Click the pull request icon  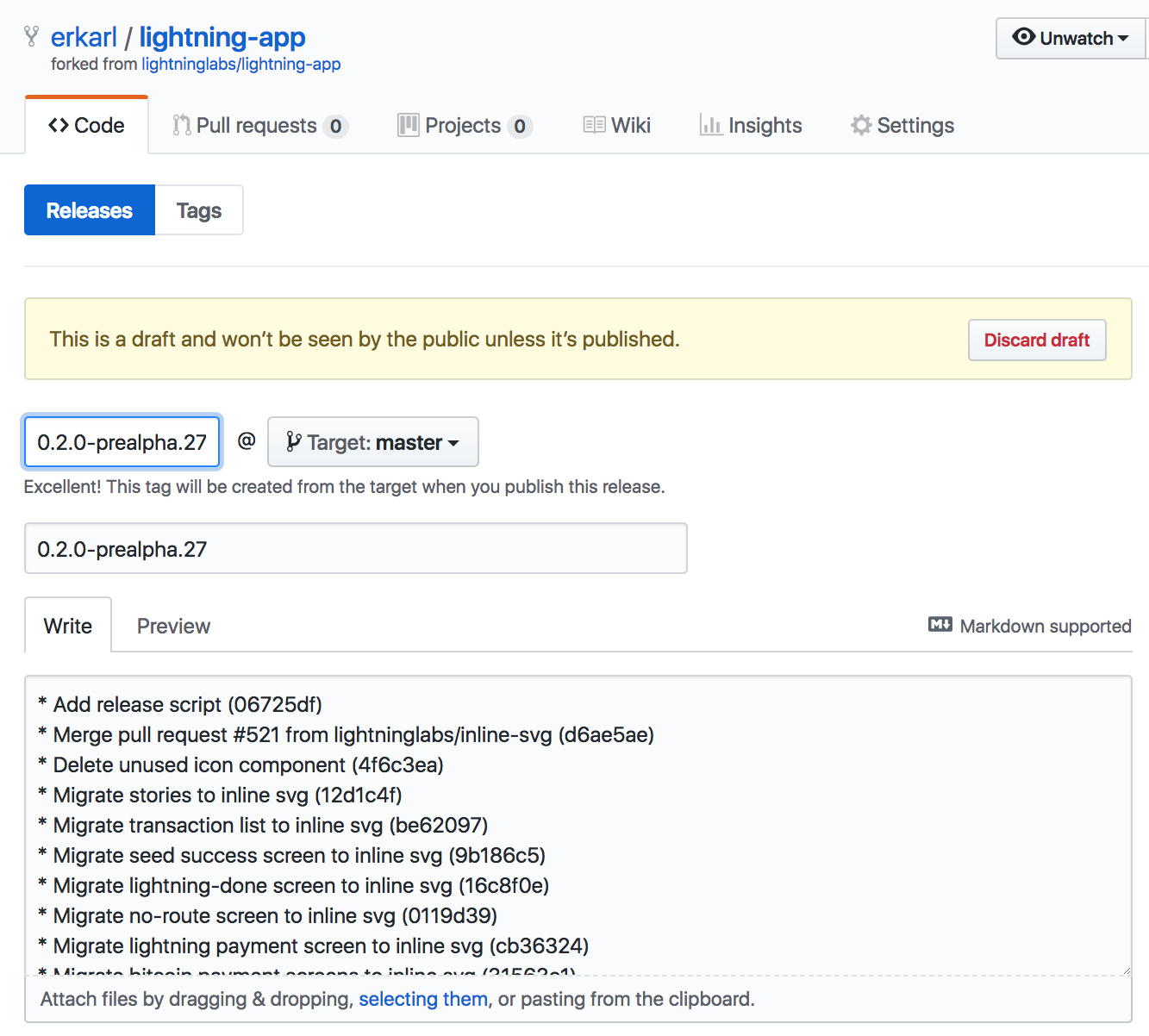click(x=181, y=126)
